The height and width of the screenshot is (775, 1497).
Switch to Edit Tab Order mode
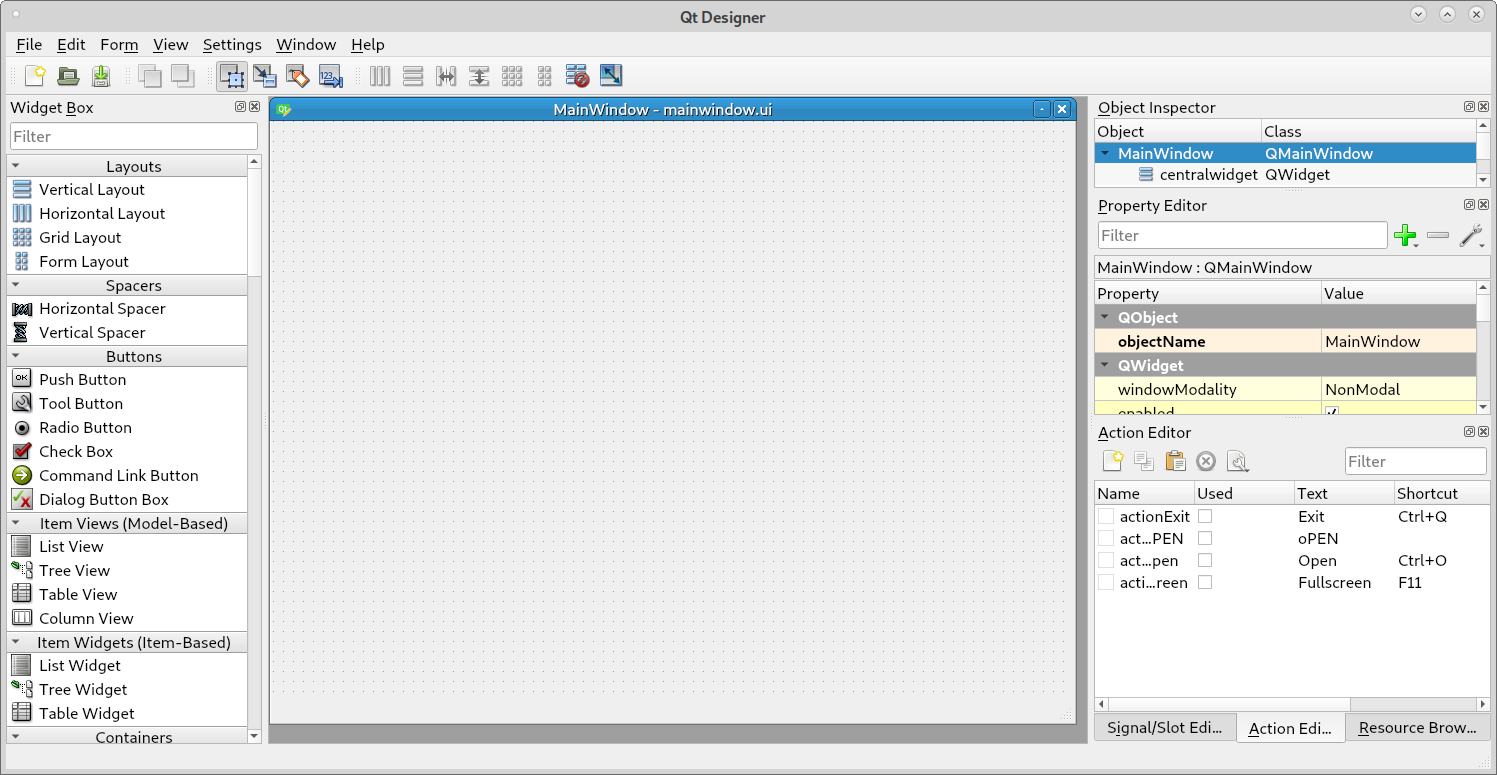331,76
